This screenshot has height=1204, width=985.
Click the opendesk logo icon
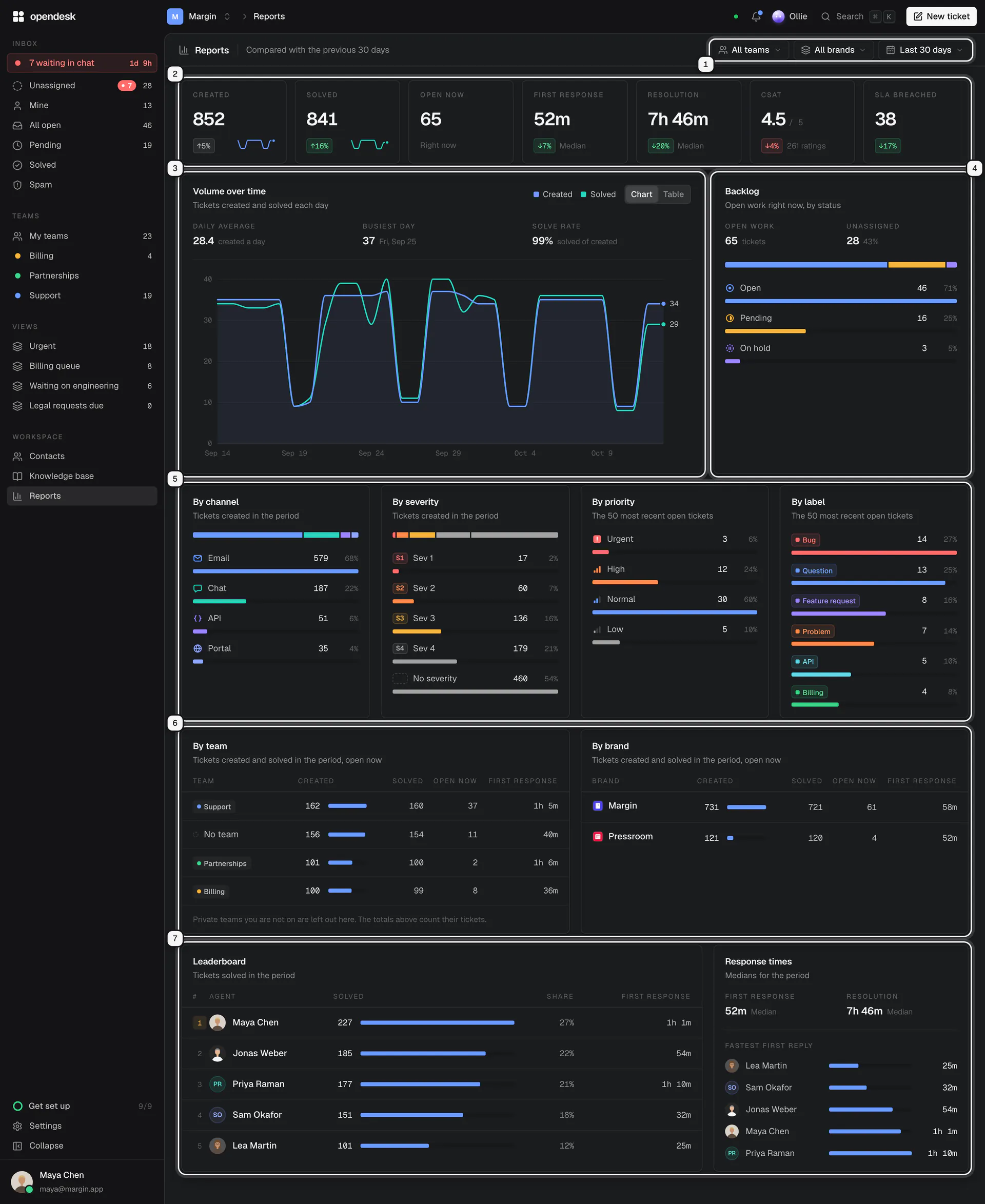coord(18,16)
